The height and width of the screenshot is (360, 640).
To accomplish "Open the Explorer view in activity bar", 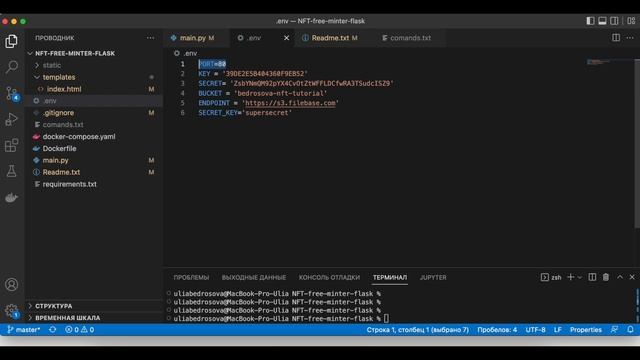I will point(11,41).
